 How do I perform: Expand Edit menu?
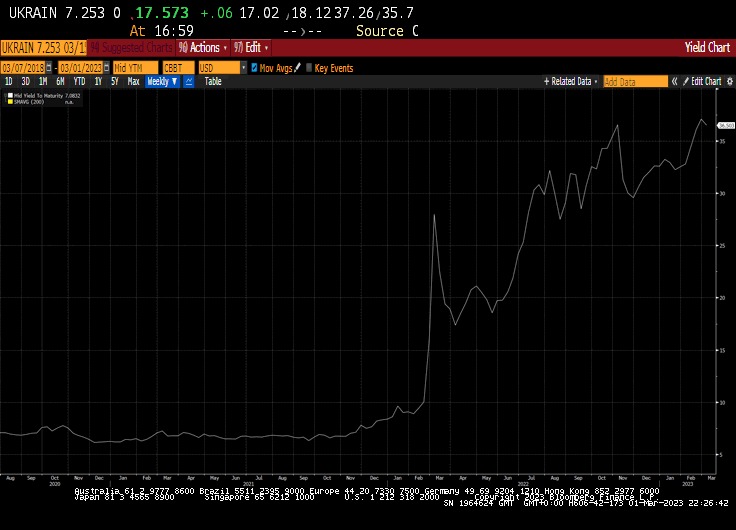tap(251, 47)
